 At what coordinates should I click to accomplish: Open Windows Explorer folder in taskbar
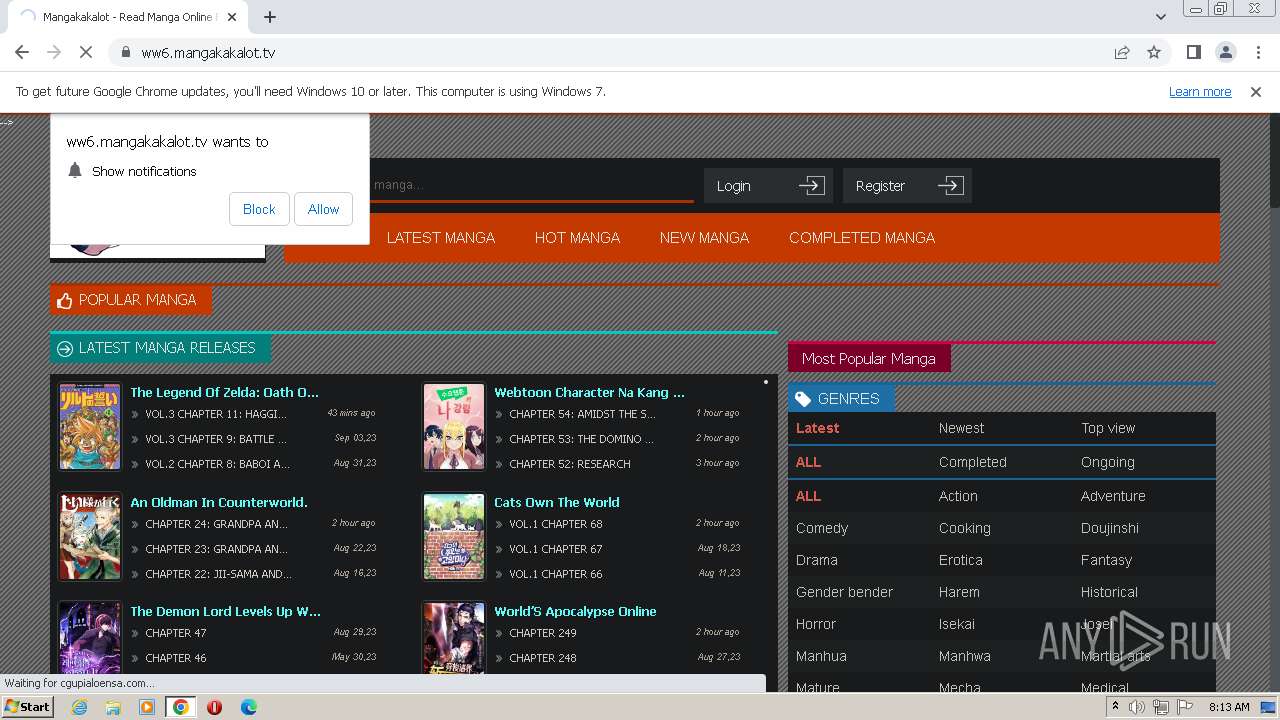tap(113, 707)
